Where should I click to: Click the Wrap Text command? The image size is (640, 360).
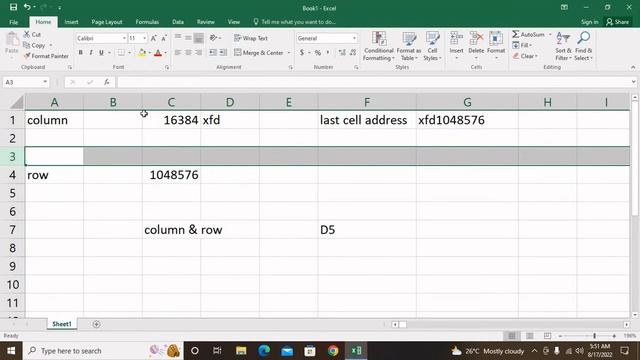point(251,38)
